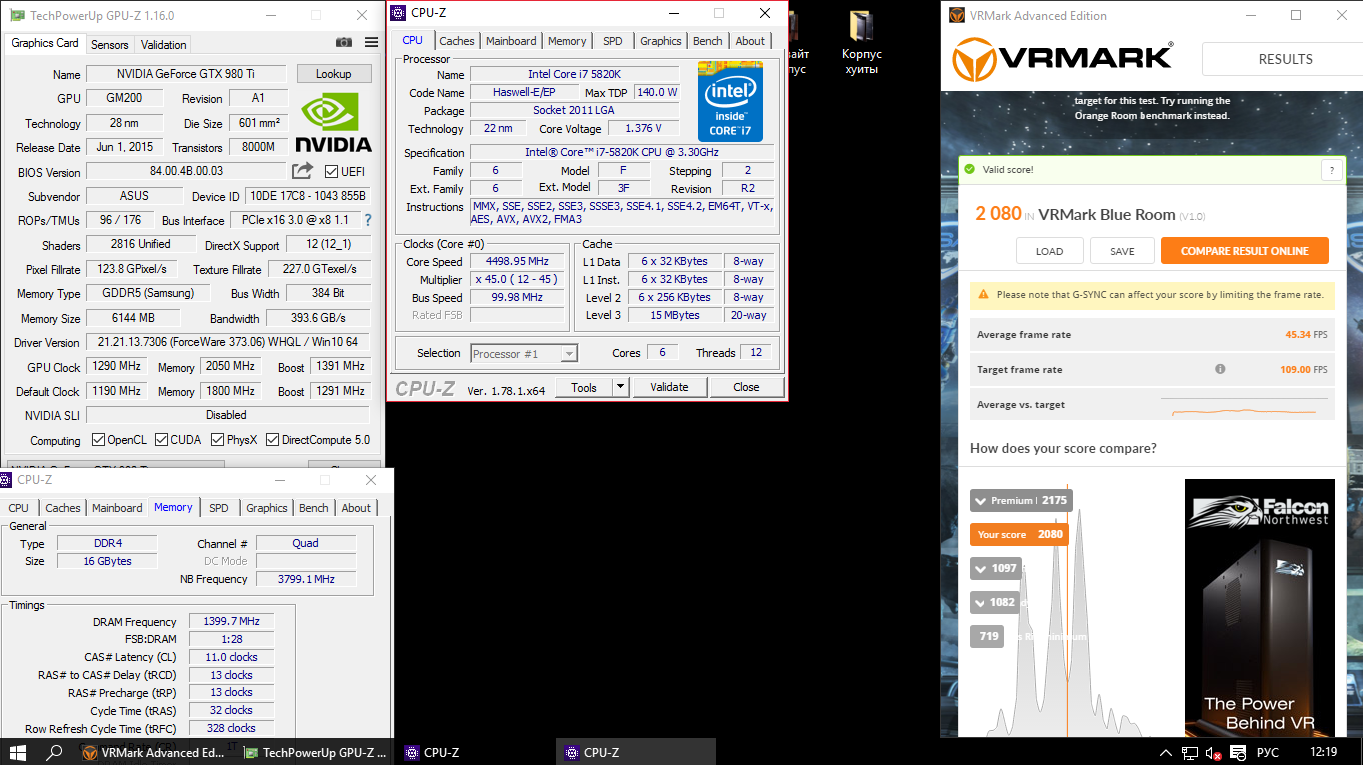
Task: Show hidden system tray icons
Action: click(1165, 753)
